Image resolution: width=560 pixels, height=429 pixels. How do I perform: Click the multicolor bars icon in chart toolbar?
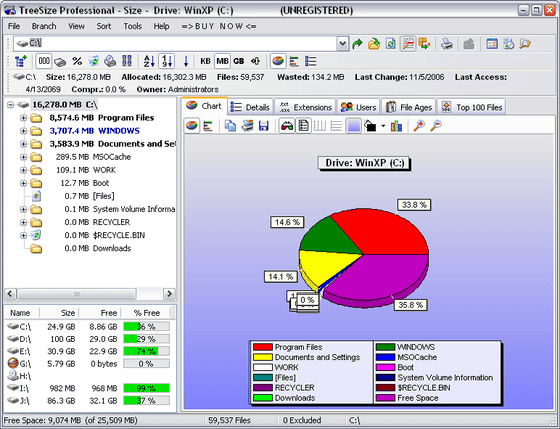396,126
